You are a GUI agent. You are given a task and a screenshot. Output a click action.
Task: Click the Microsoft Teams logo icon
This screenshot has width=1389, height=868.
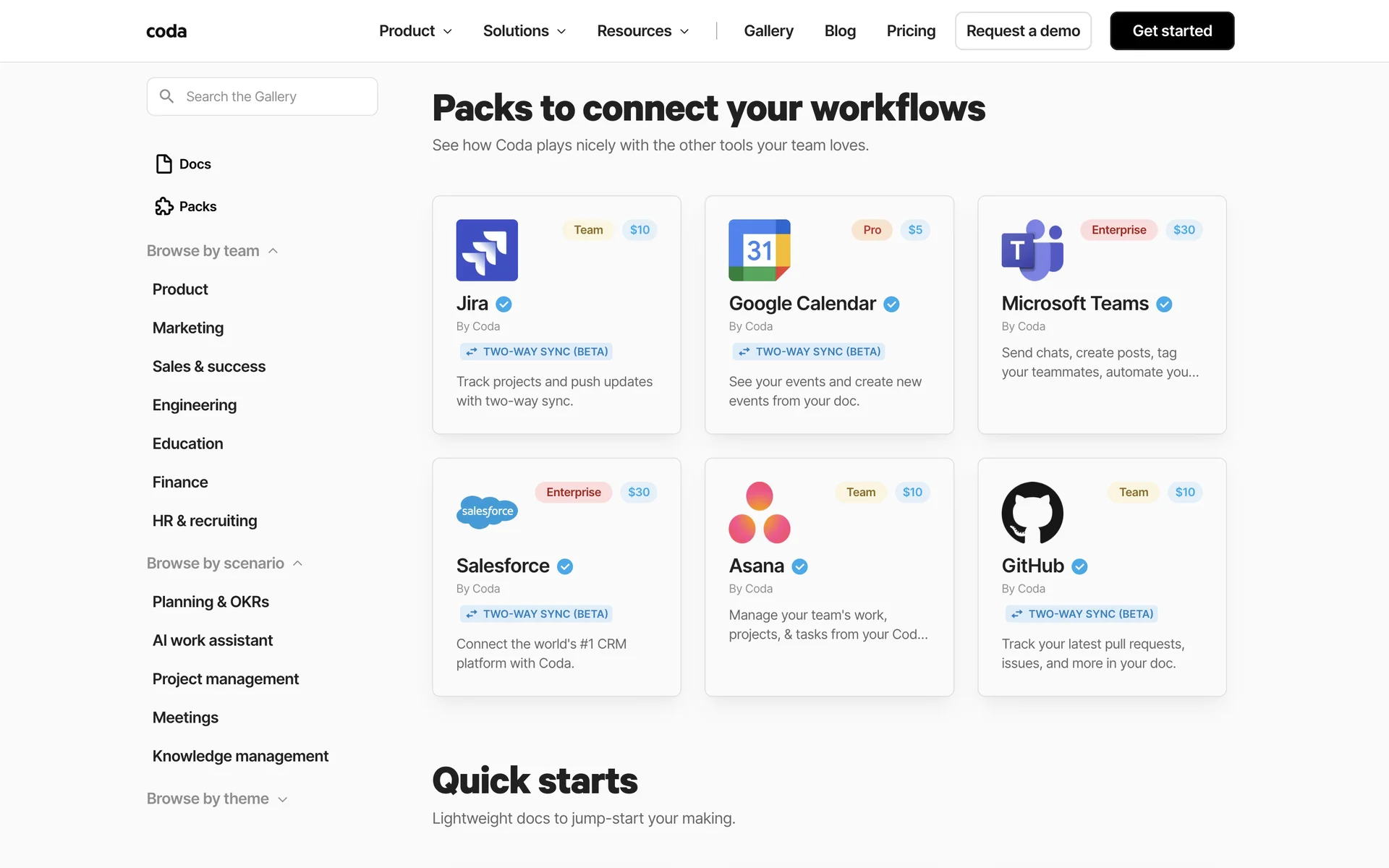[1032, 250]
